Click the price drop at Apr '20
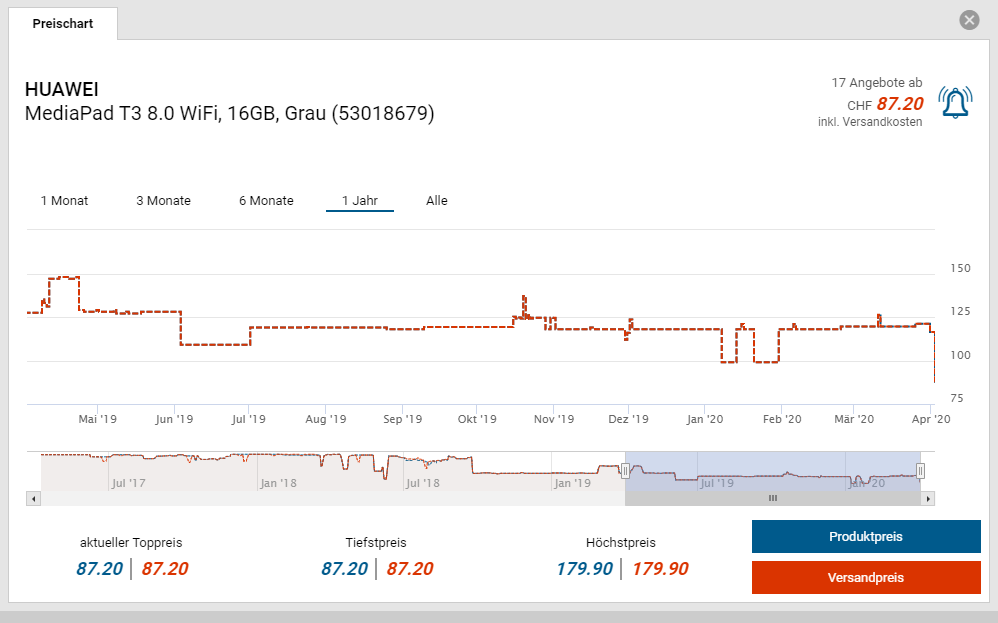 933,360
